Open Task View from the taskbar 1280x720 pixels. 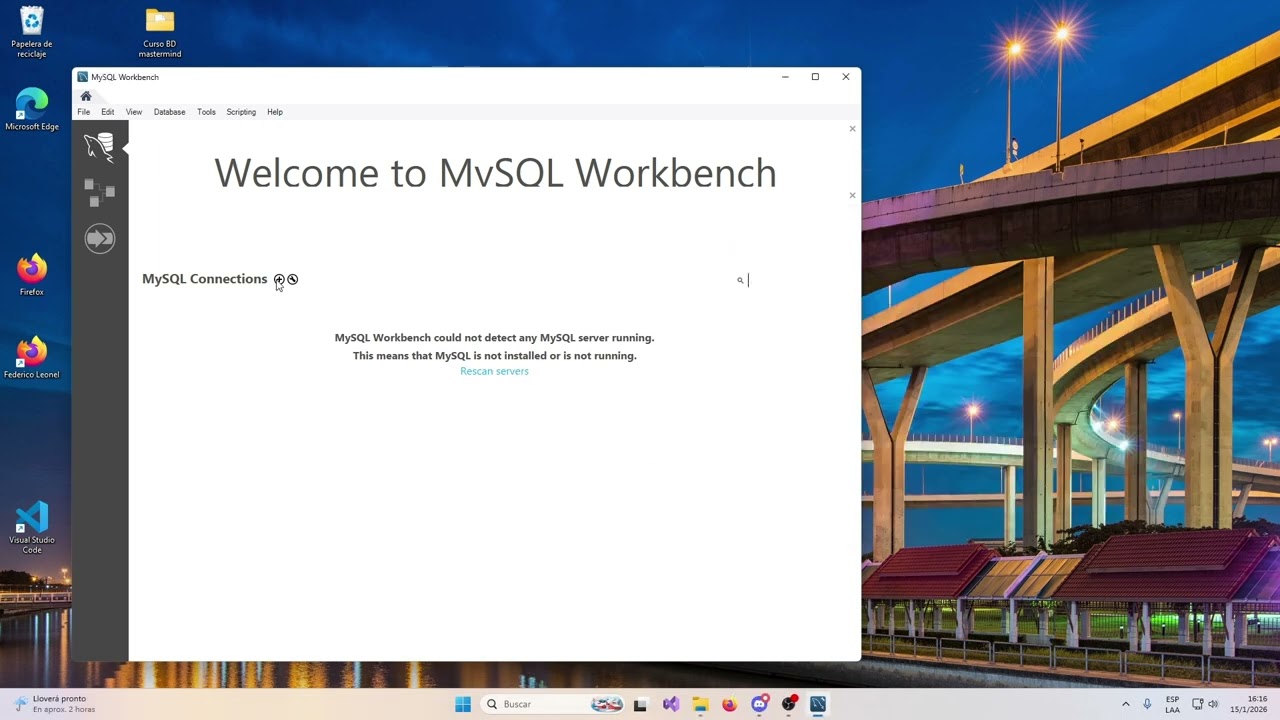(x=641, y=704)
